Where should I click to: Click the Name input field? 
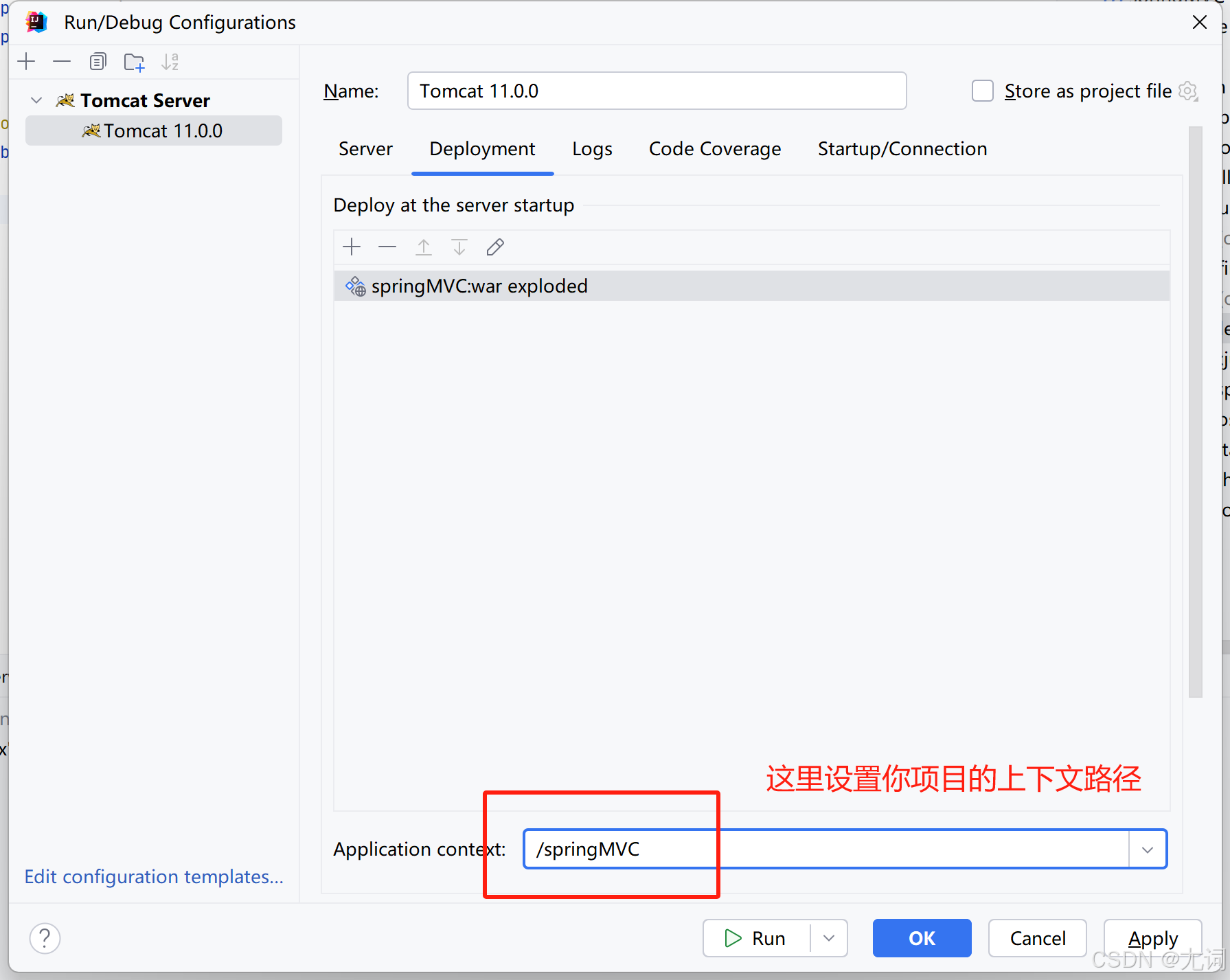657,91
